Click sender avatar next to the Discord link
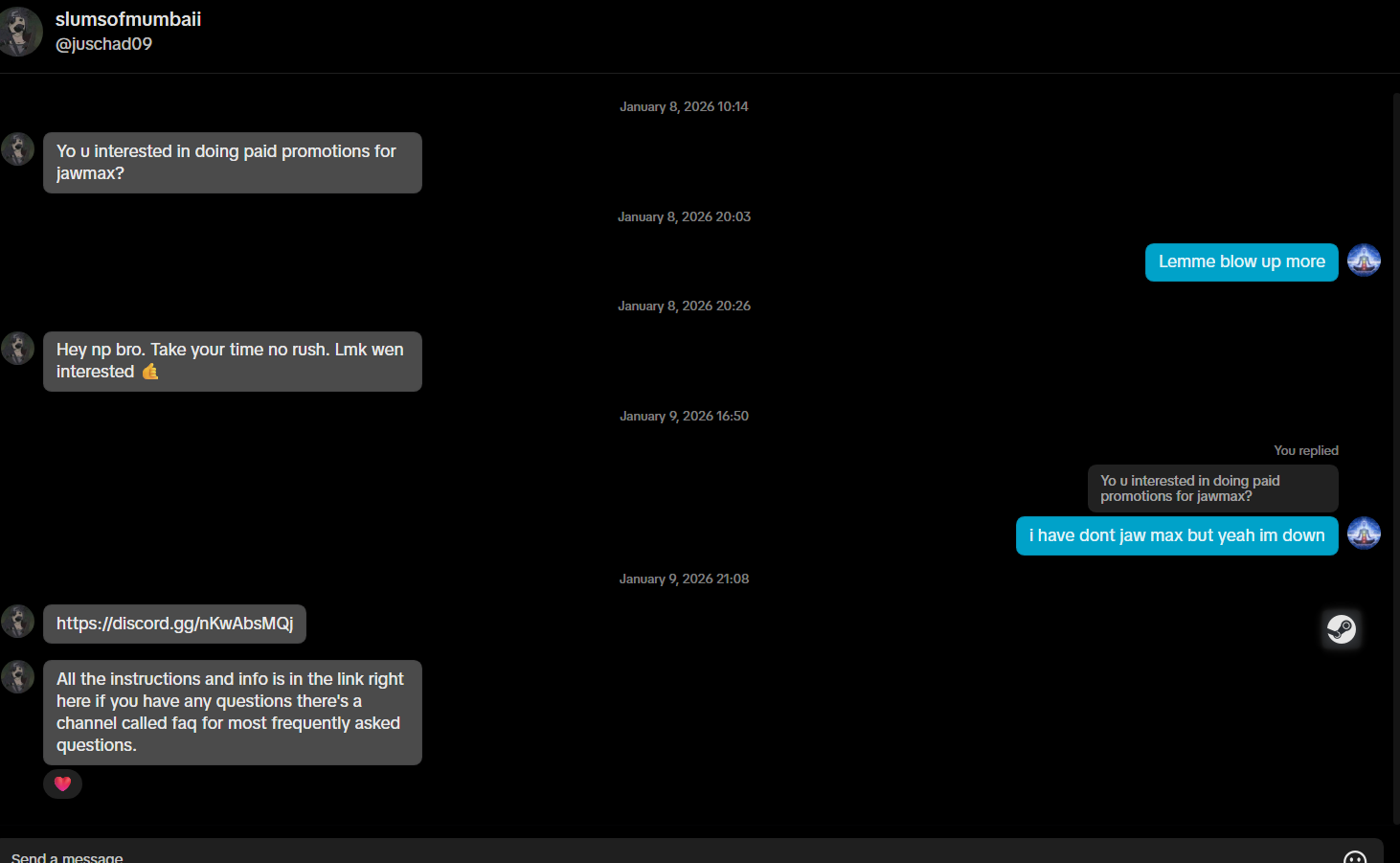 [x=18, y=622]
